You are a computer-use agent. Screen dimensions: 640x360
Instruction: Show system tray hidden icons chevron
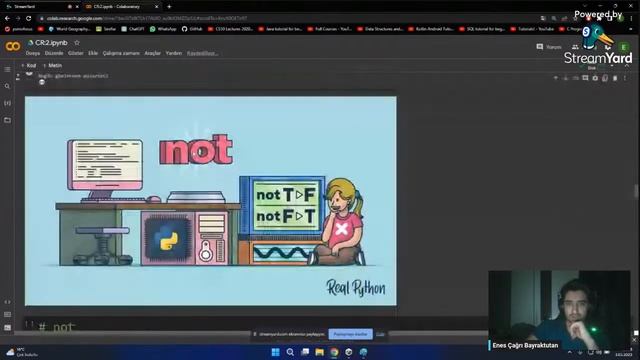click(570, 352)
